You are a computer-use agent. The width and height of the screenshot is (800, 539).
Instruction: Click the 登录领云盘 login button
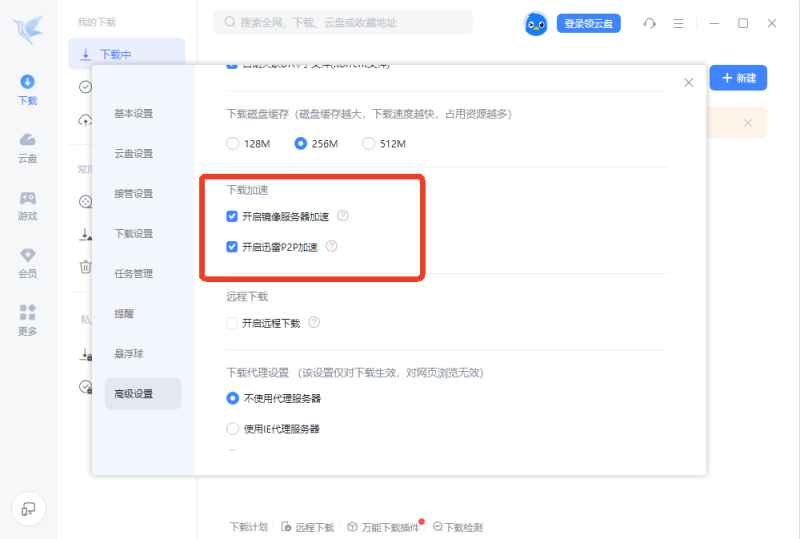click(589, 23)
